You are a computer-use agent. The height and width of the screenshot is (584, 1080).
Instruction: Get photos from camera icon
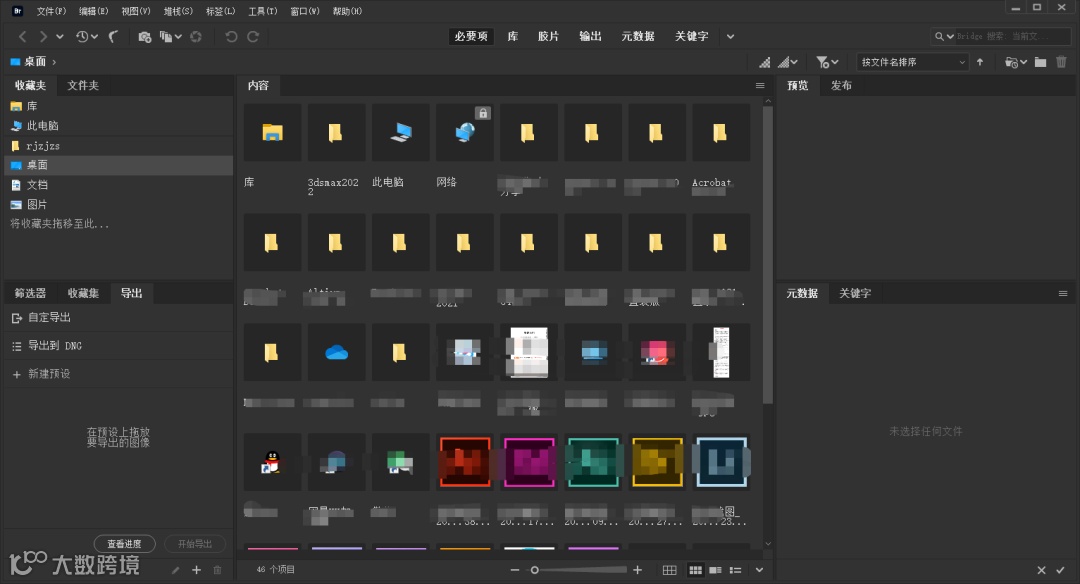145,36
